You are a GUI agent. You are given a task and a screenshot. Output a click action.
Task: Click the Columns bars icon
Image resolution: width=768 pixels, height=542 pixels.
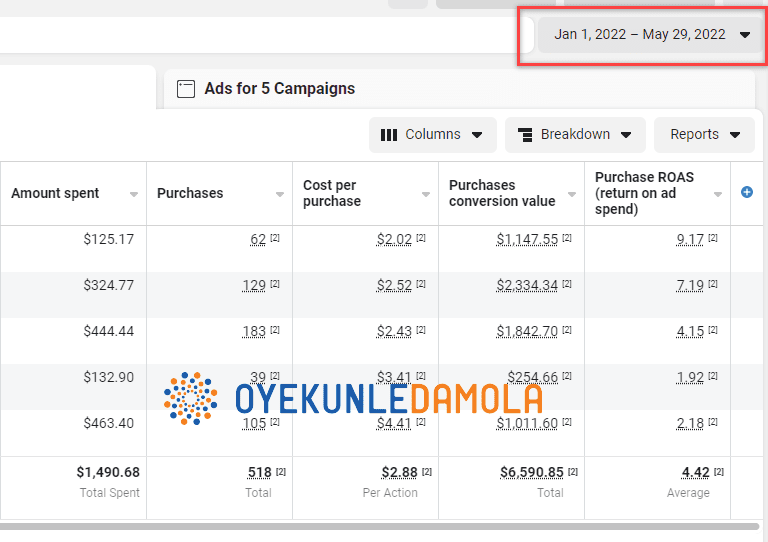coord(389,135)
